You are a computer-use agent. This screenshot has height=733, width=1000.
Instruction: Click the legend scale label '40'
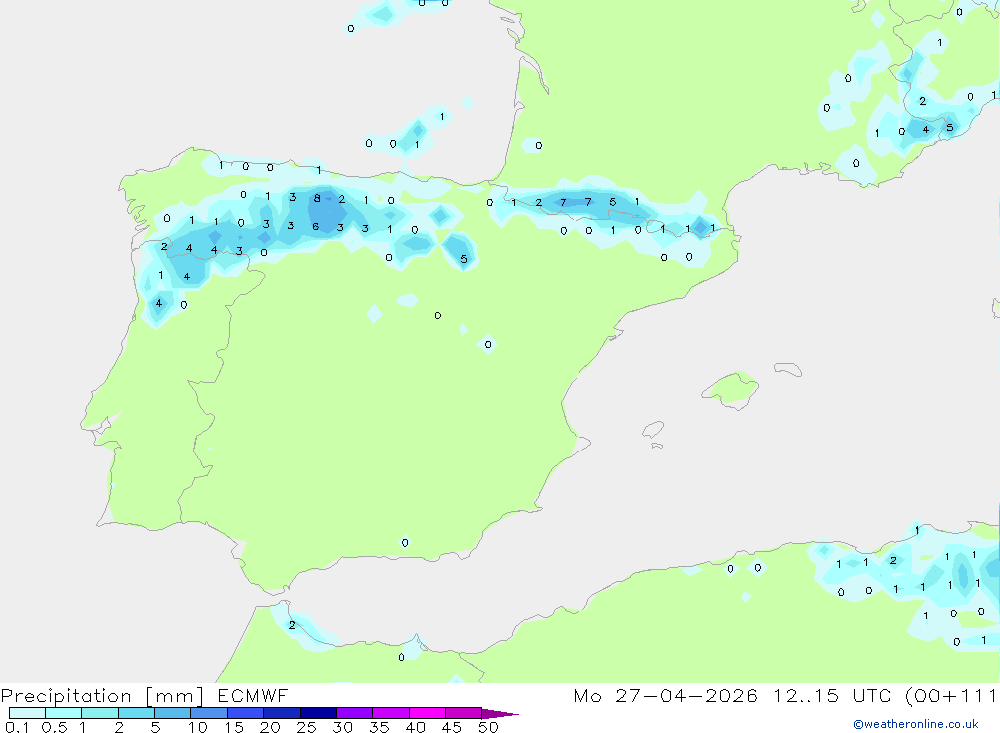point(416,727)
